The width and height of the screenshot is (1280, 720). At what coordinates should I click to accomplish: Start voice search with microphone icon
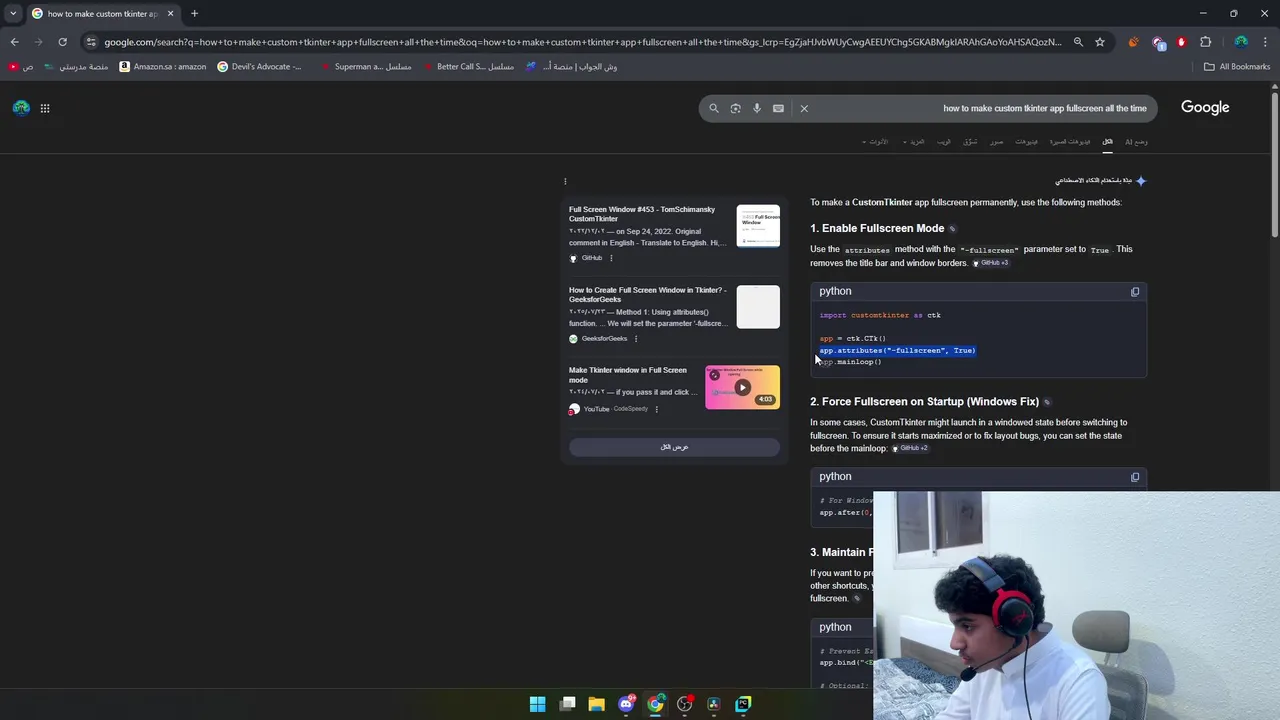pos(757,108)
